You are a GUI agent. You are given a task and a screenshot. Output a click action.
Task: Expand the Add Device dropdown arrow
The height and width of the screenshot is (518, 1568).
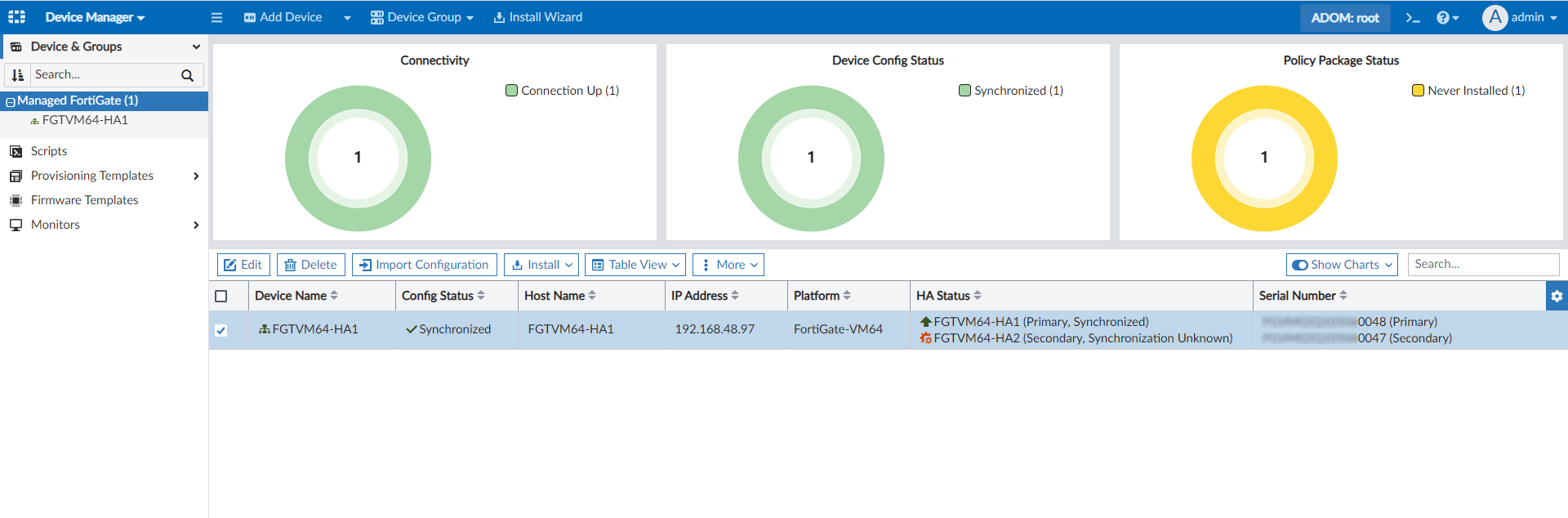tap(347, 18)
